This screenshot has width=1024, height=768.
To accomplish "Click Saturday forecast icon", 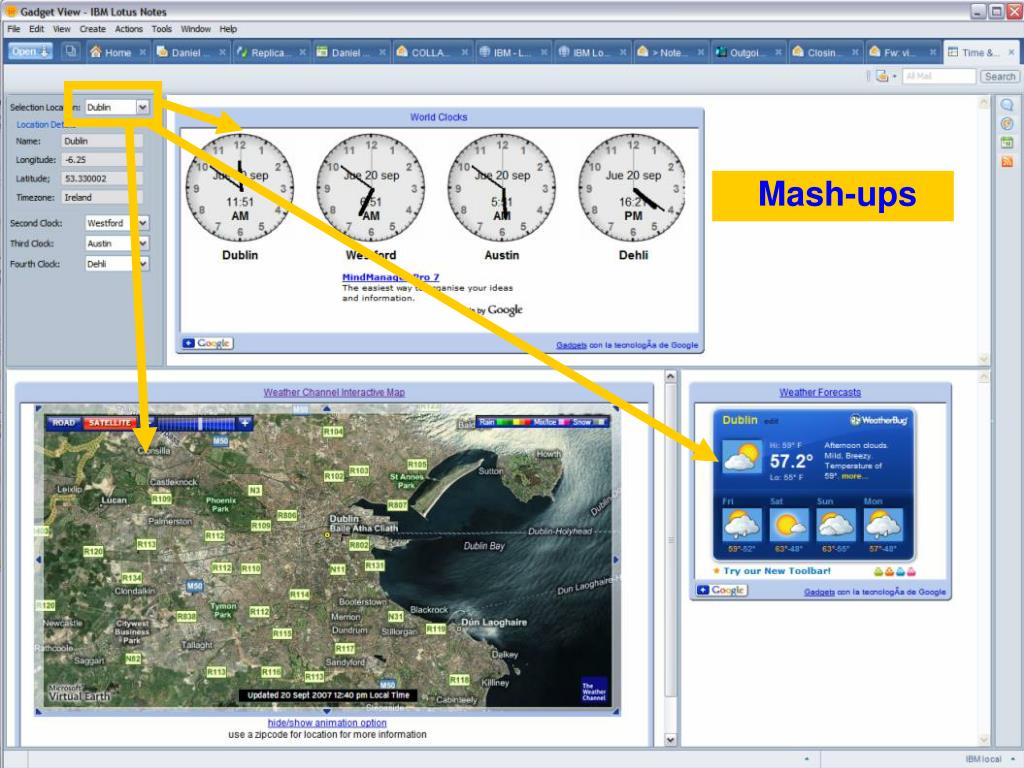I will tap(789, 525).
